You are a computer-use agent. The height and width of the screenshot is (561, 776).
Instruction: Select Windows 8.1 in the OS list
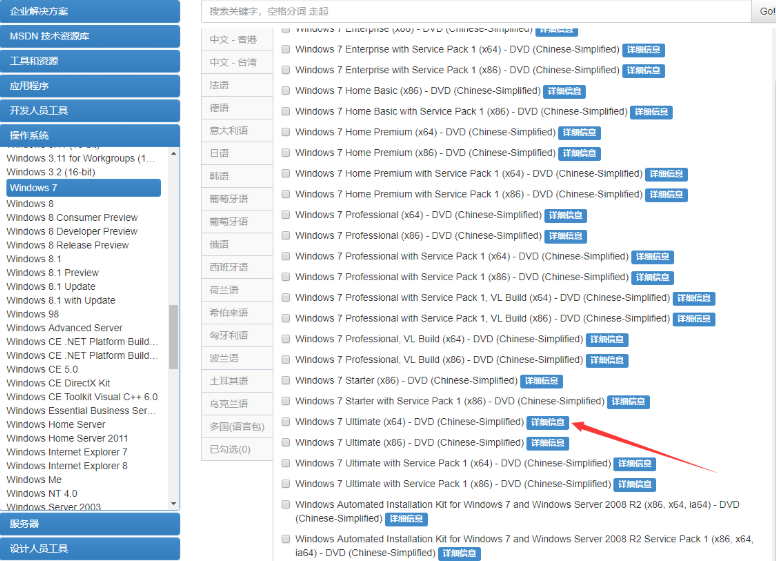[33, 259]
